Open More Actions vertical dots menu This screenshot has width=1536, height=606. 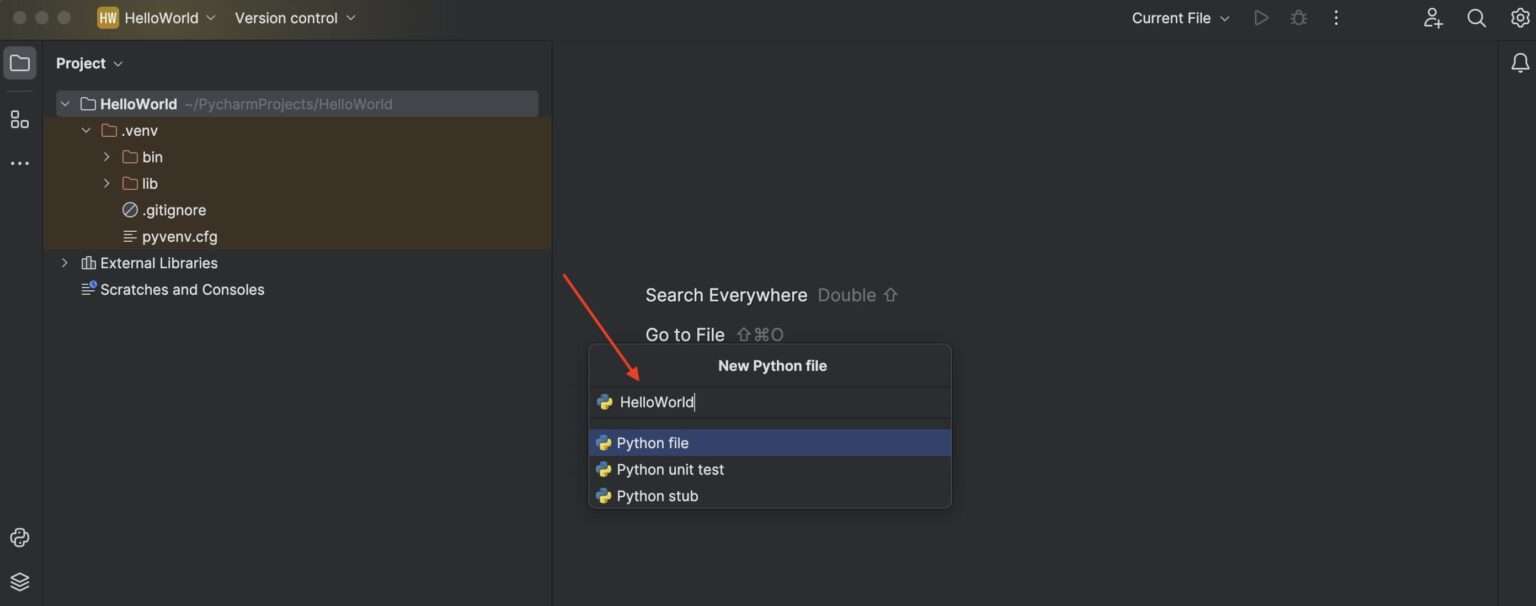(1336, 18)
